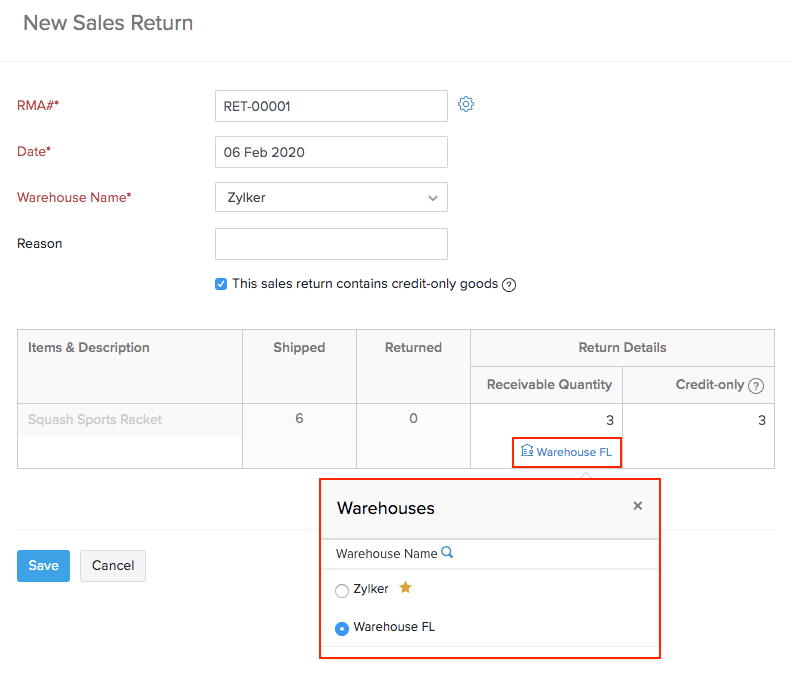Click the RMA number settings gear icon
The image size is (792, 676).
[466, 104]
